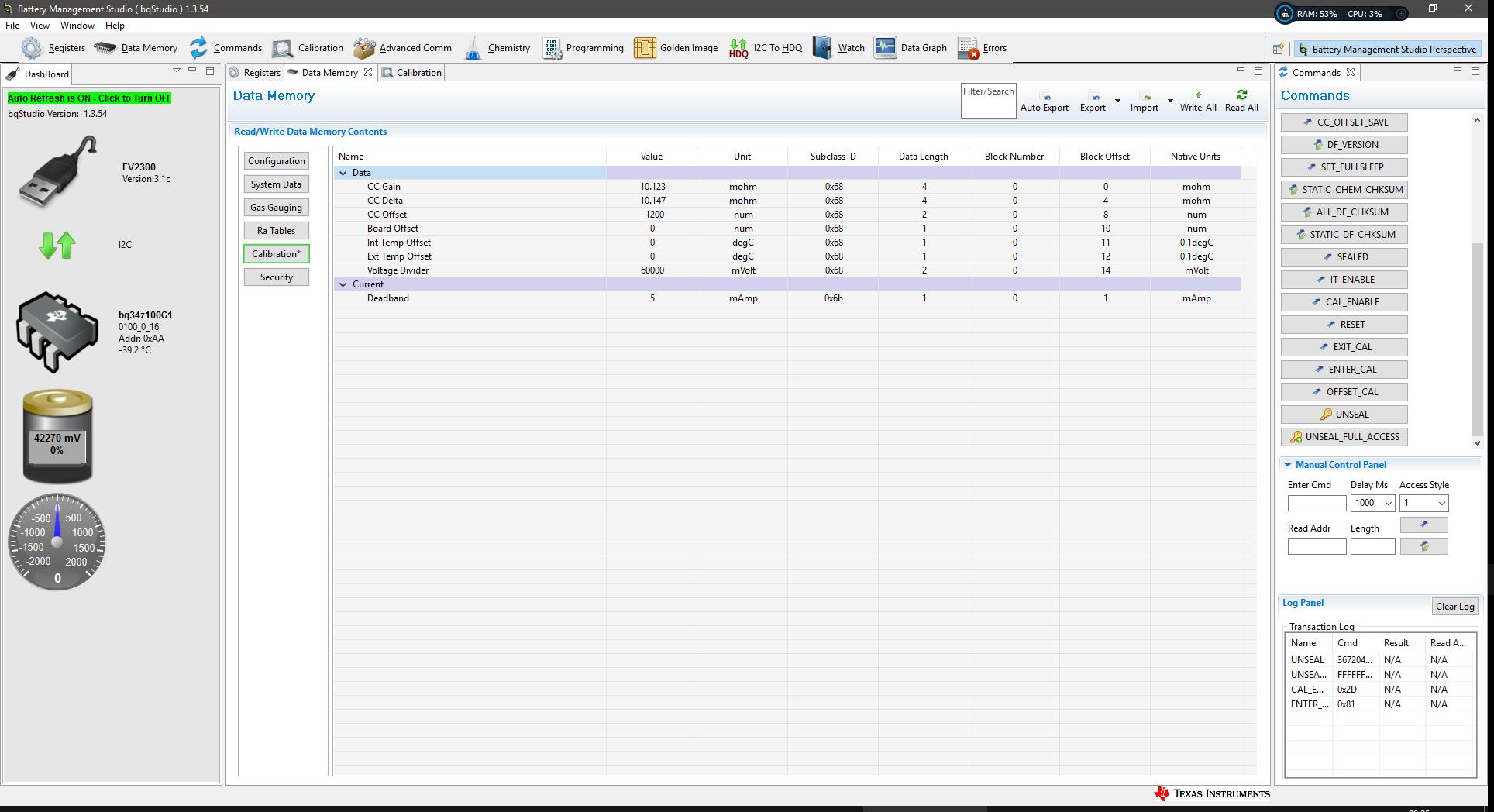Select the Configuration class button
Image resolution: width=1494 pixels, height=812 pixels.
(277, 161)
